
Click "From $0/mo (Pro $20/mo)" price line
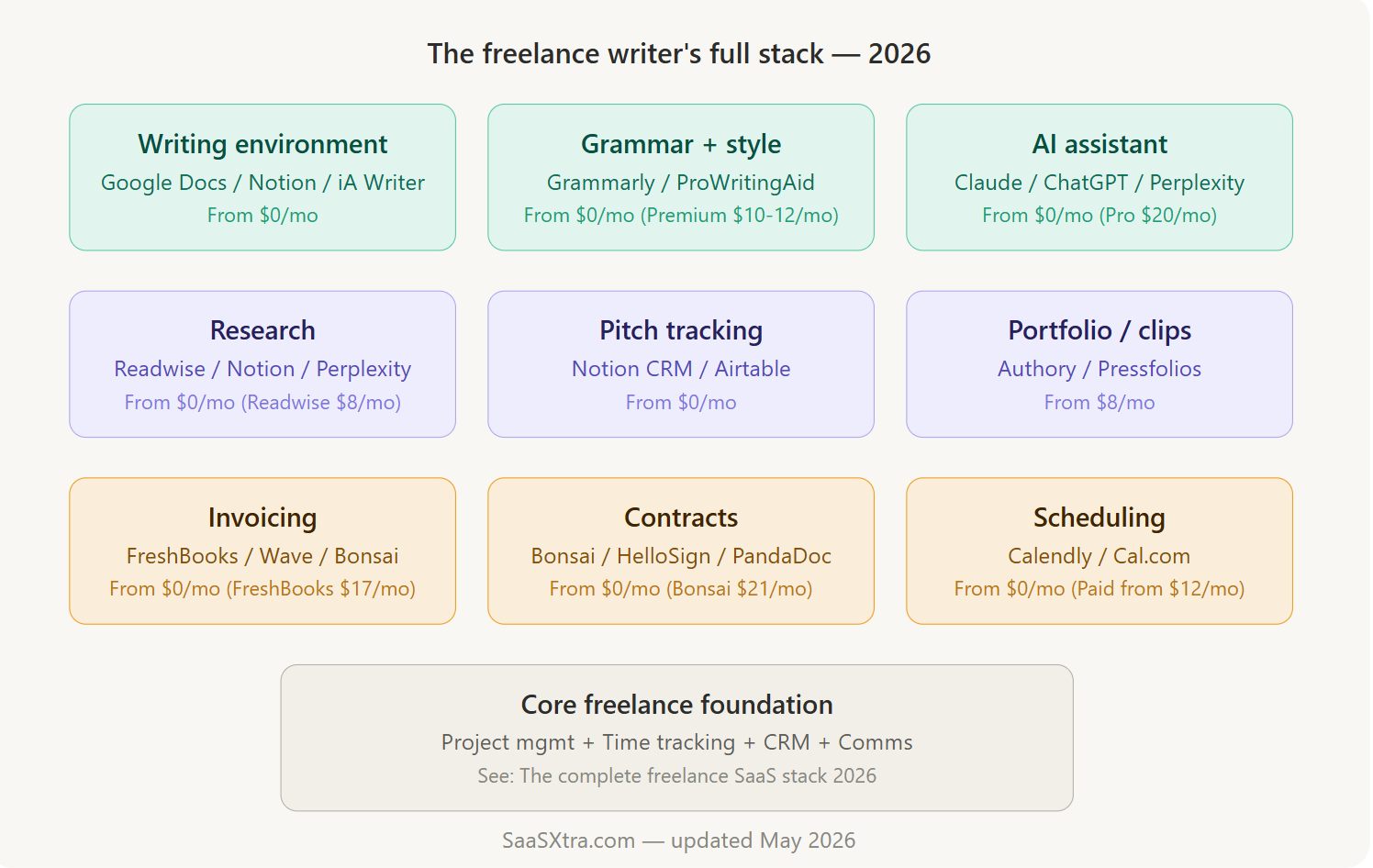pos(1100,216)
